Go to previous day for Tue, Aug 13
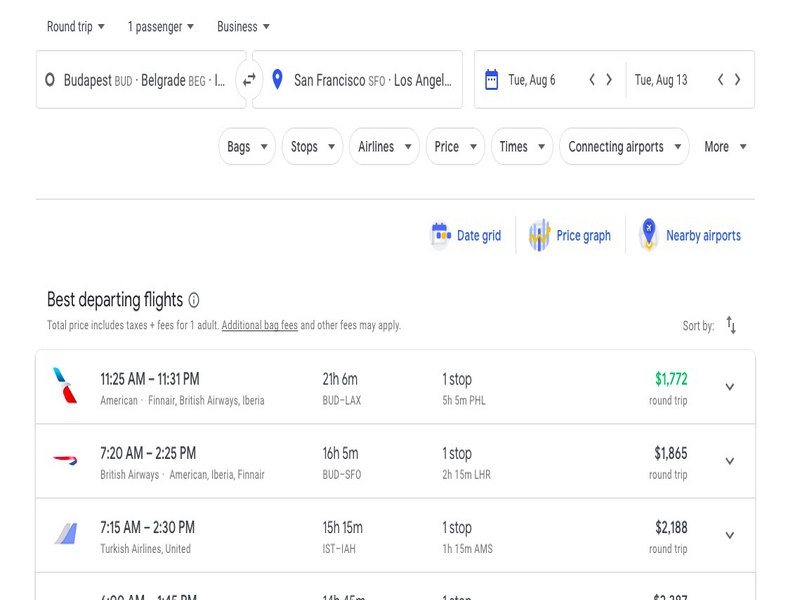This screenshot has height=600, width=800. pyautogui.click(x=720, y=80)
